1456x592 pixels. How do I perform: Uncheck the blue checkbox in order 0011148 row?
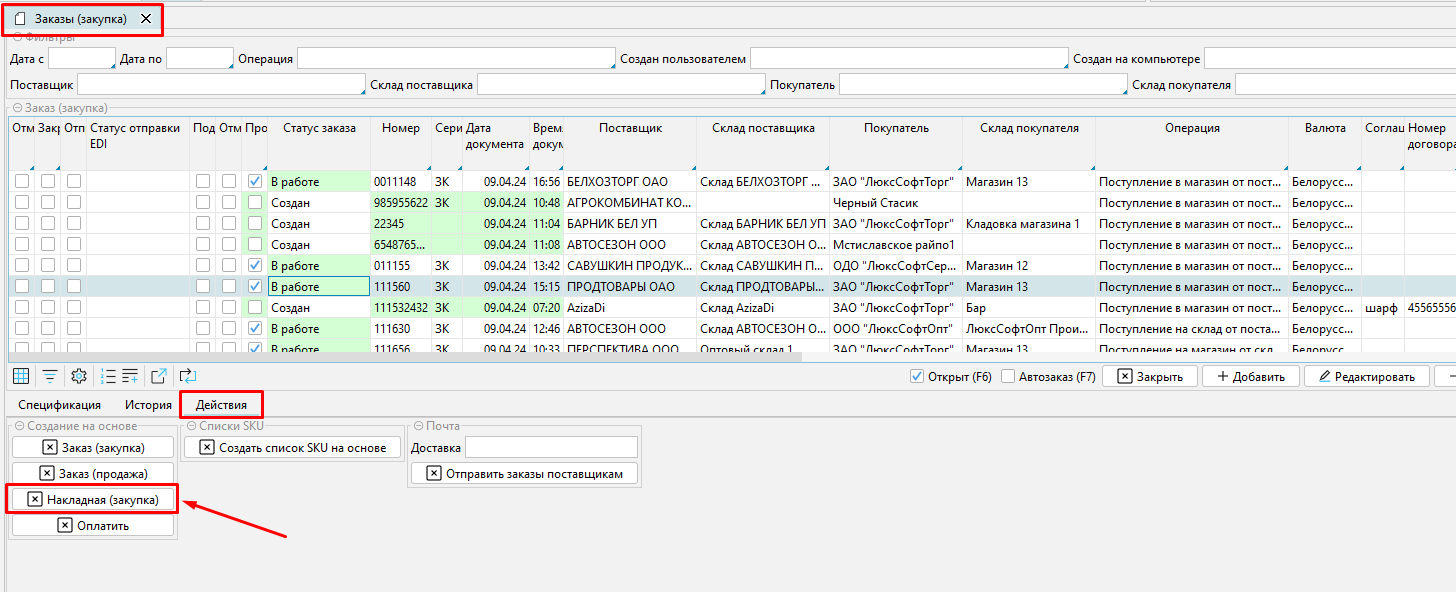255,182
